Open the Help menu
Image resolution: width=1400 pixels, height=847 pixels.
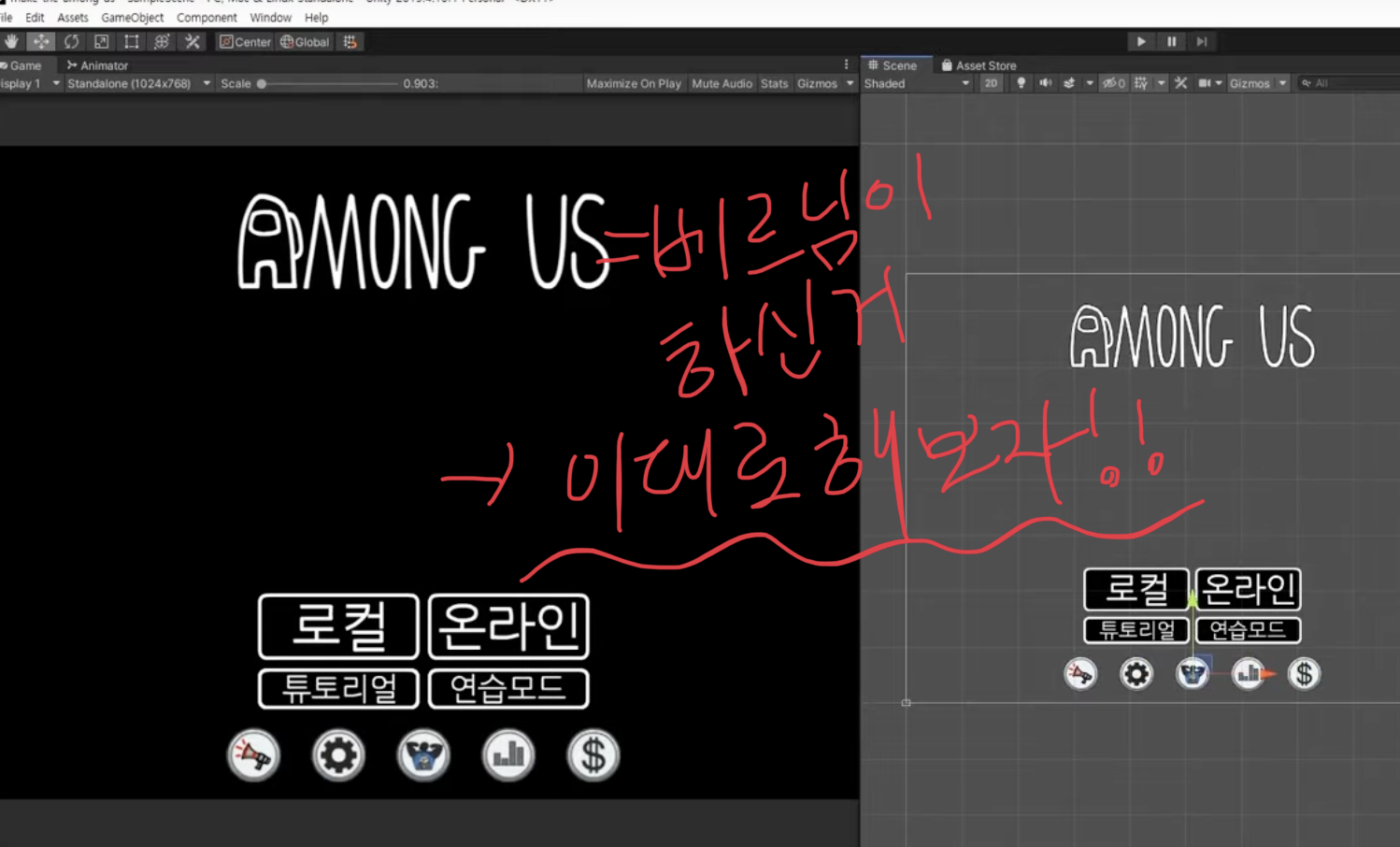tap(316, 17)
